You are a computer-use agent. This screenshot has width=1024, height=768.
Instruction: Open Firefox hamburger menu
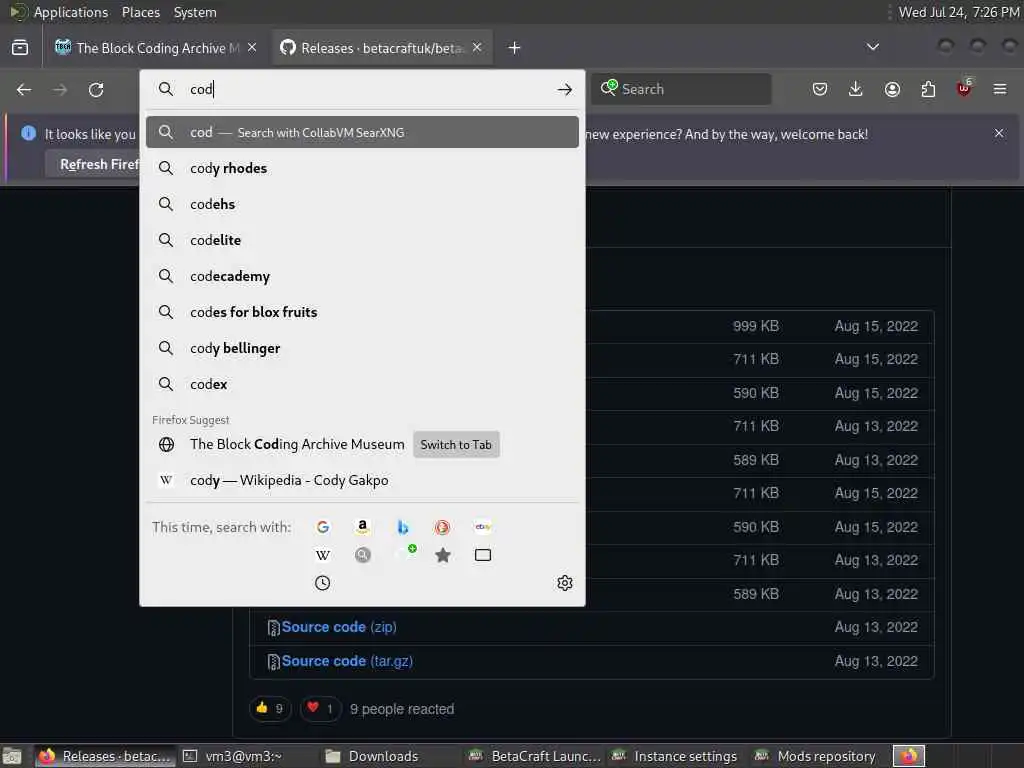(1000, 89)
